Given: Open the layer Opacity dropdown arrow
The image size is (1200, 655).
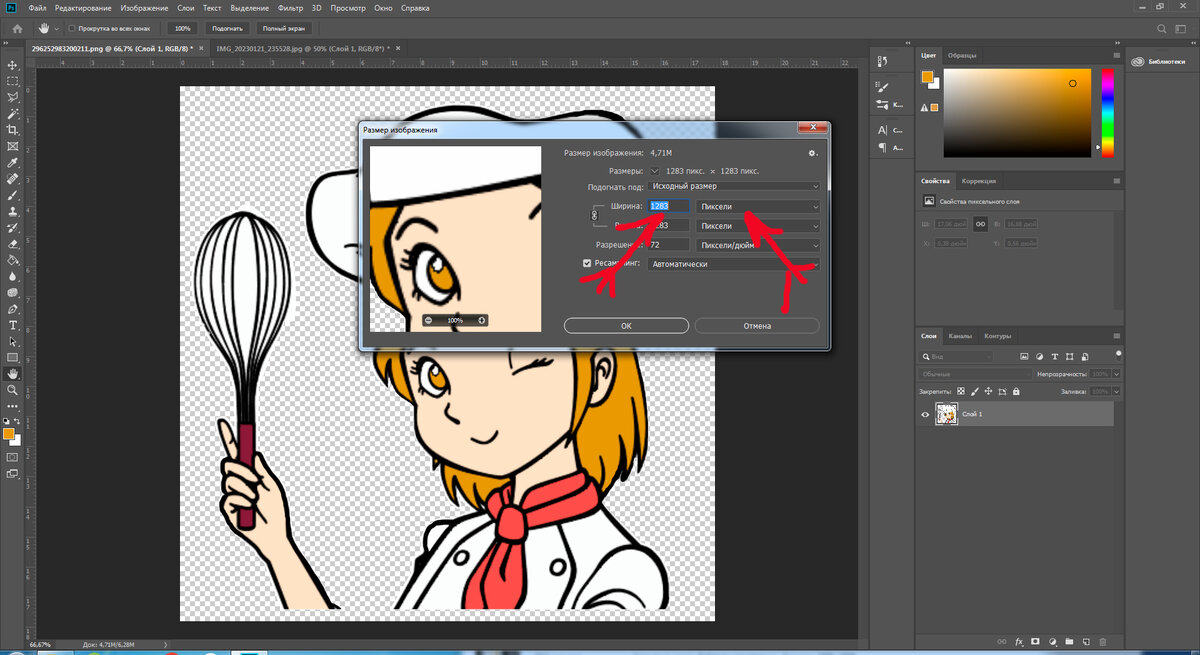Looking at the screenshot, I should pyautogui.click(x=1116, y=373).
